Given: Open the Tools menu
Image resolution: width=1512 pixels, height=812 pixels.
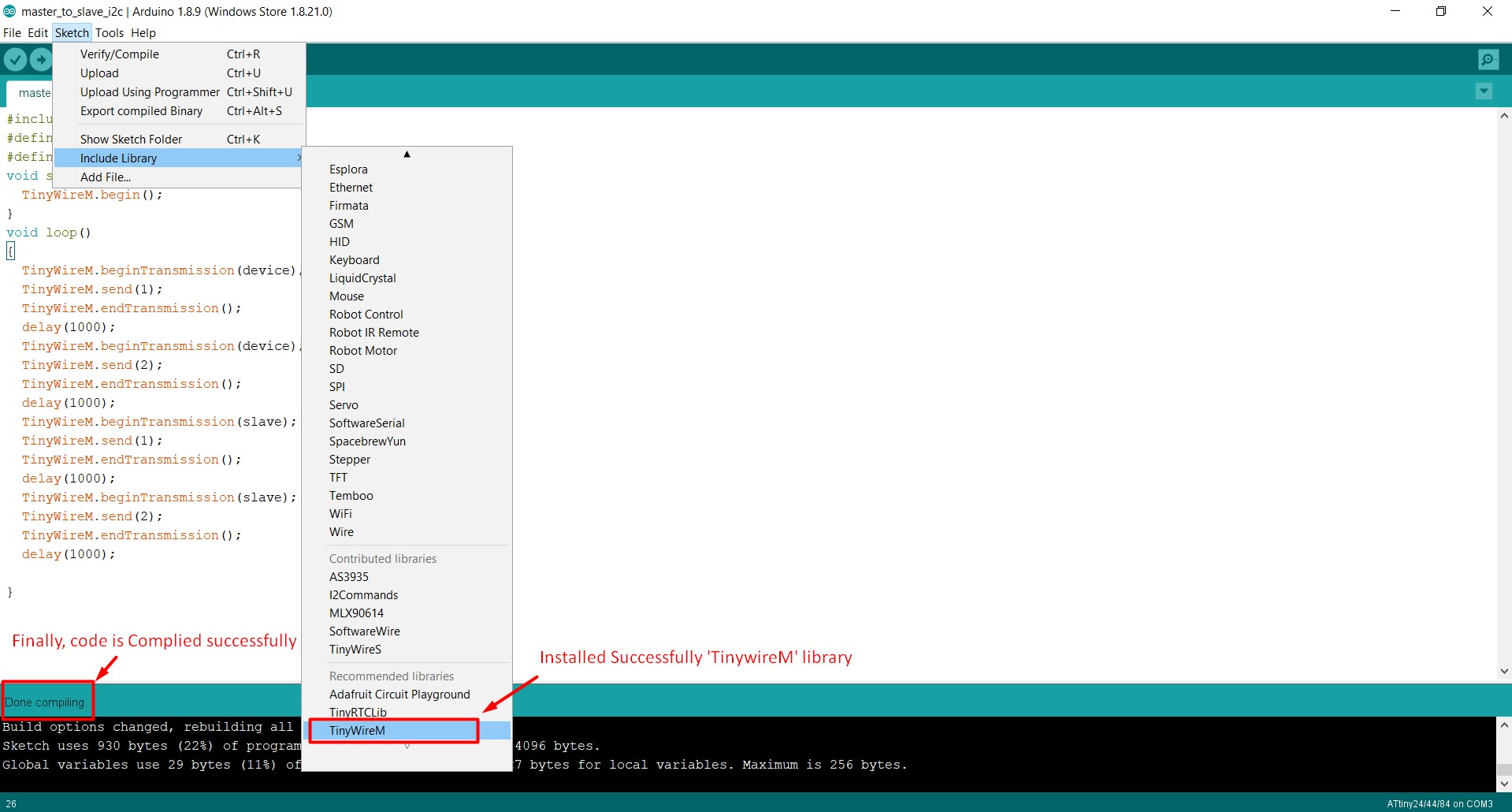Looking at the screenshot, I should [x=110, y=33].
